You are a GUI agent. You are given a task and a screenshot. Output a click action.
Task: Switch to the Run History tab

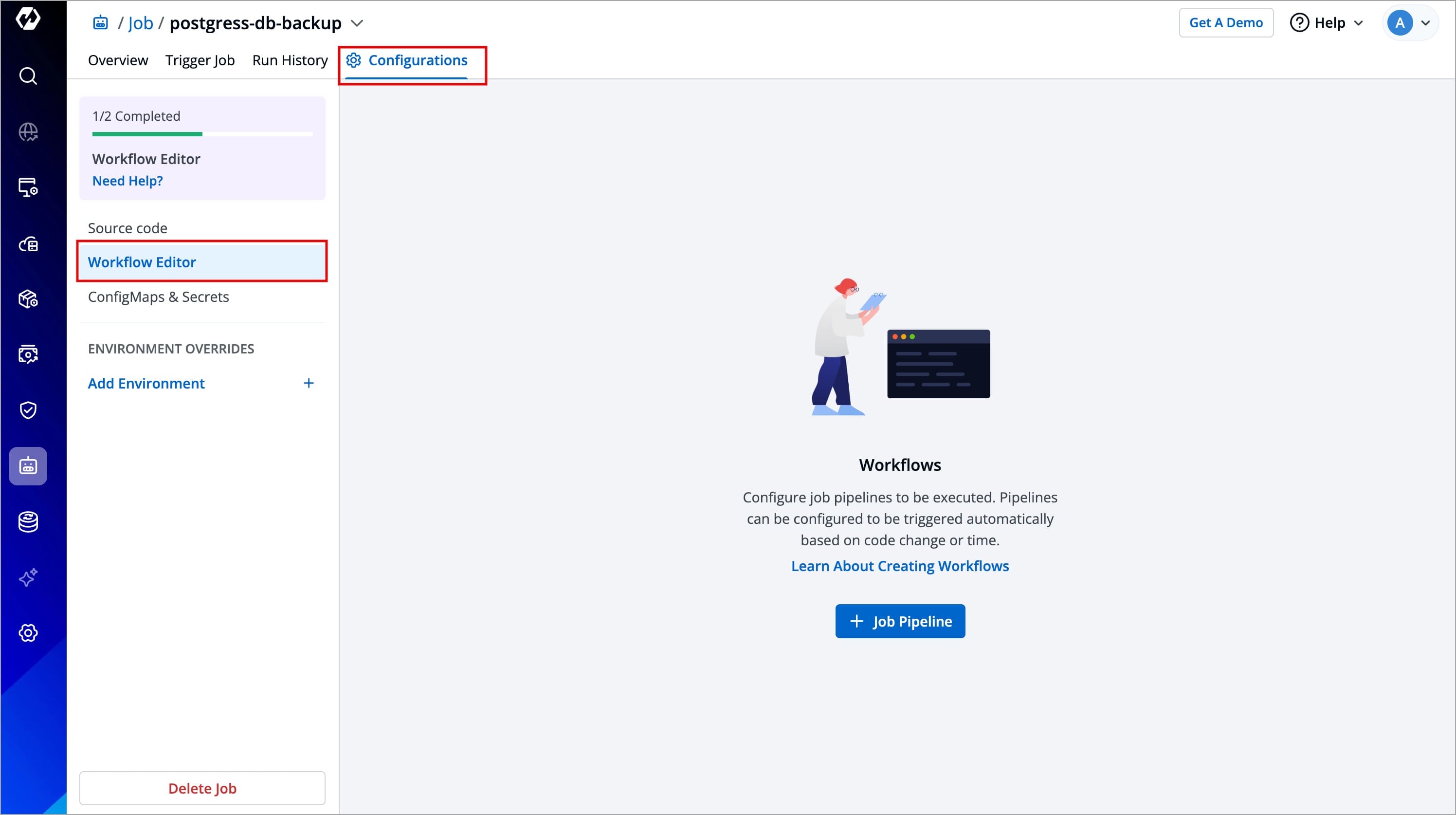tap(290, 60)
